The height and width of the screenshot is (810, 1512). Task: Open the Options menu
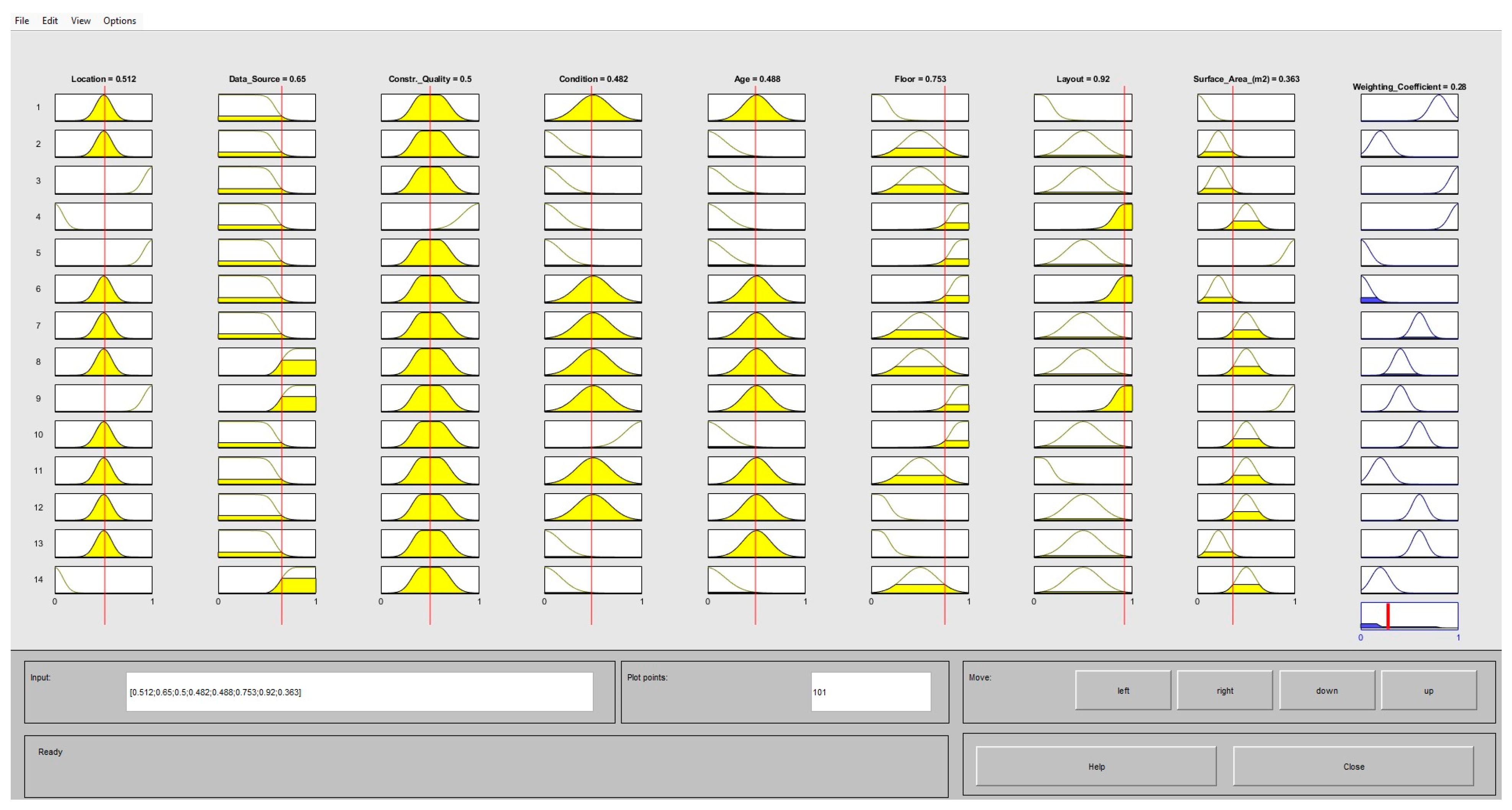(119, 21)
